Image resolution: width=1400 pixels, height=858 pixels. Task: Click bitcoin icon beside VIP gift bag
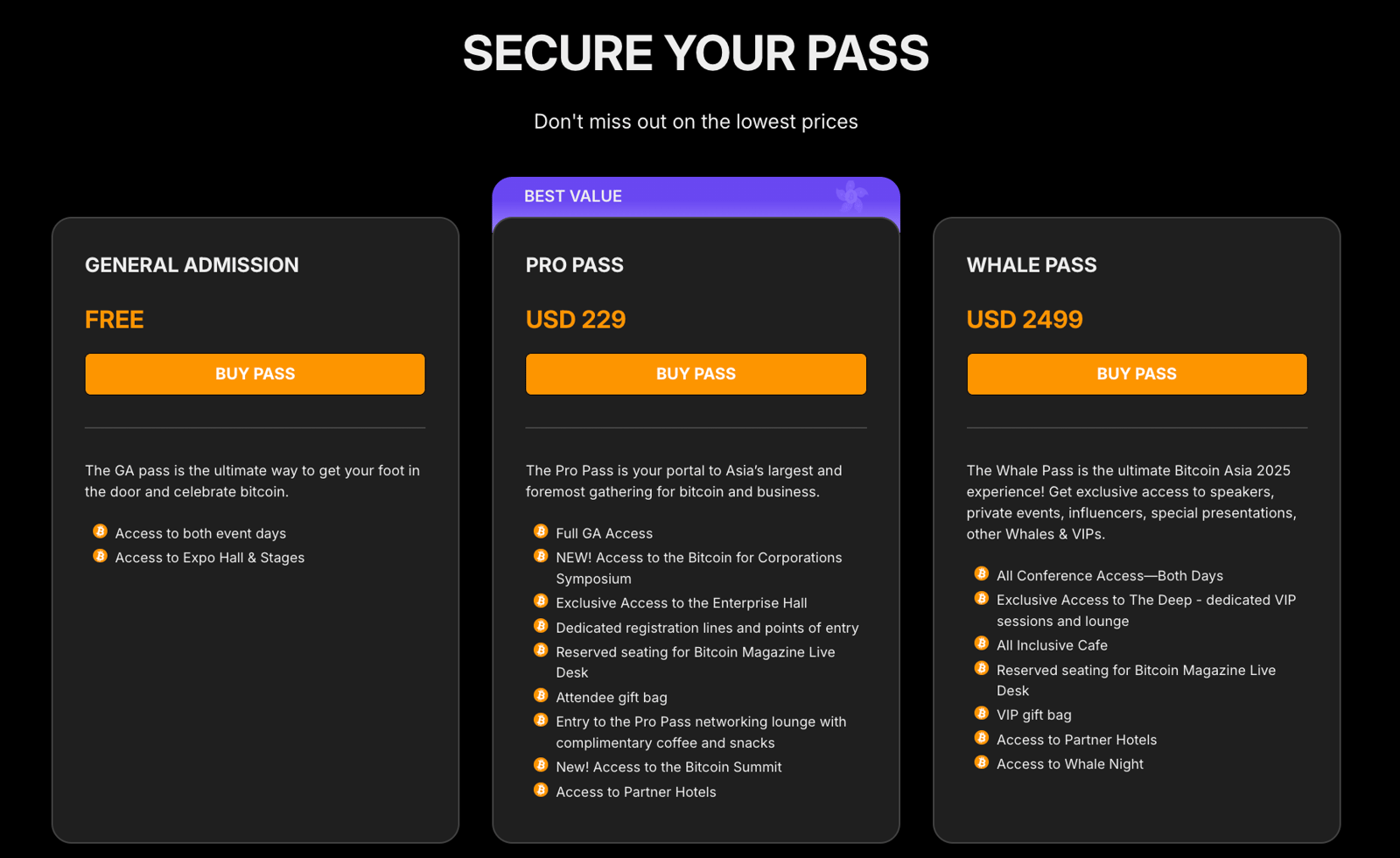coord(982,713)
